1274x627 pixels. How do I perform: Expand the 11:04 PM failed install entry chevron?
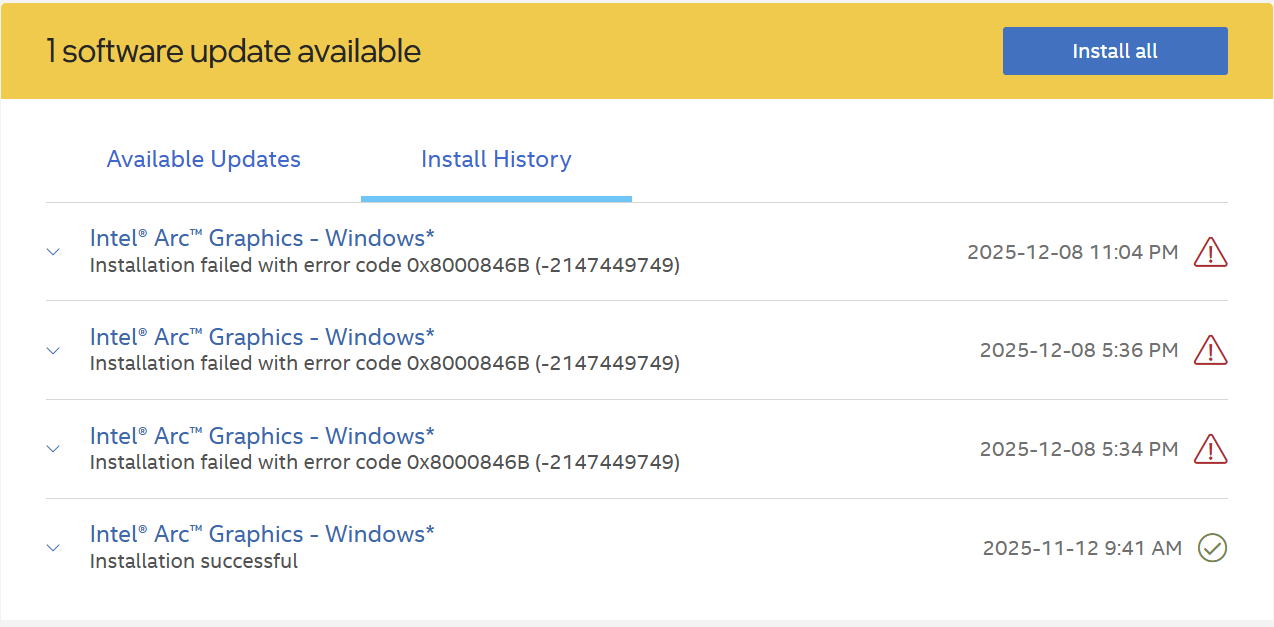pos(54,252)
